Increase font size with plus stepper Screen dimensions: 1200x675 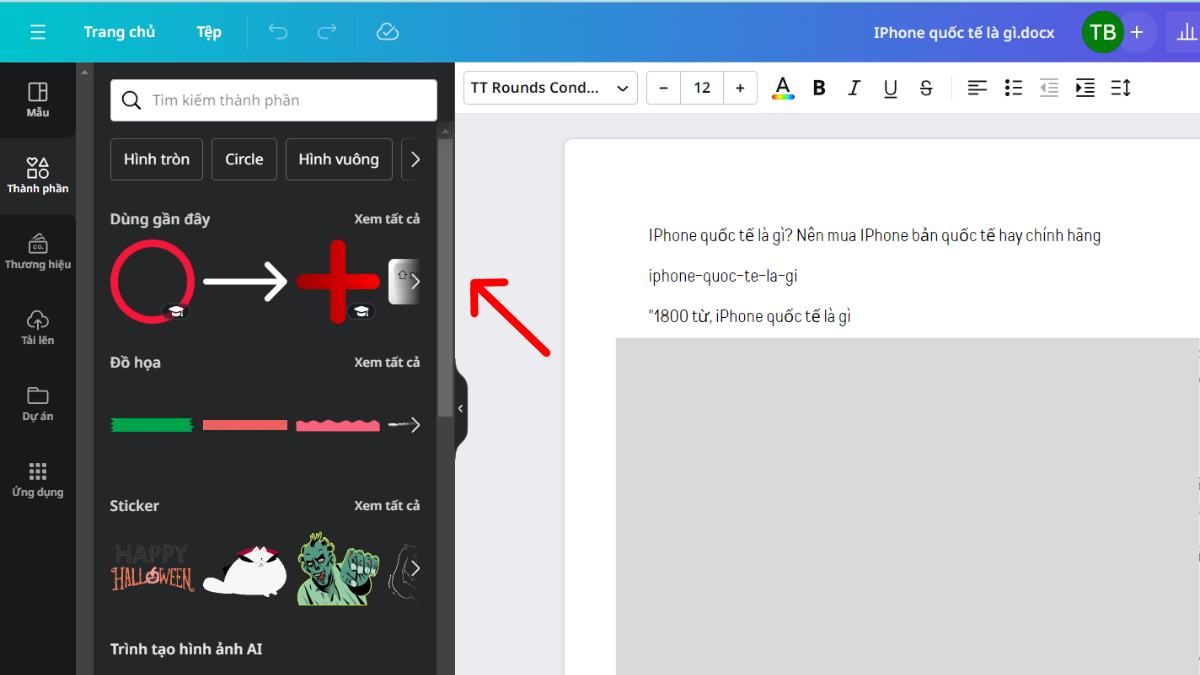(x=740, y=88)
